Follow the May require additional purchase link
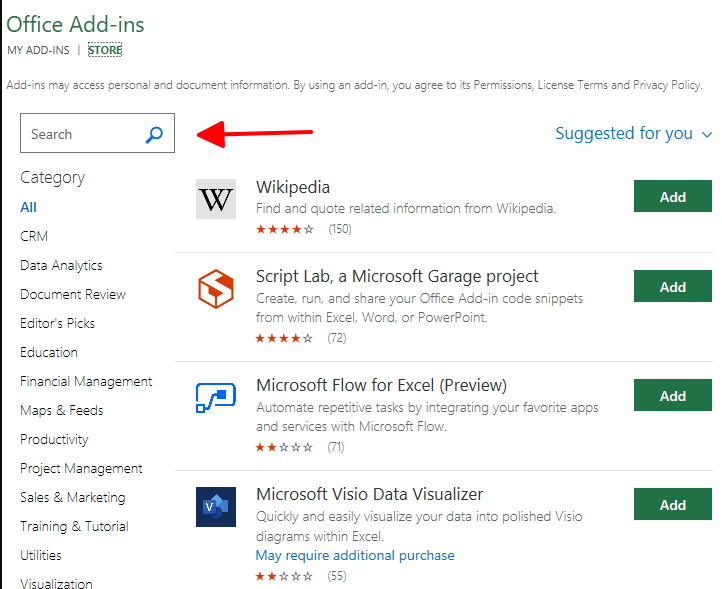Viewport: 722px width, 589px height. coord(355,555)
